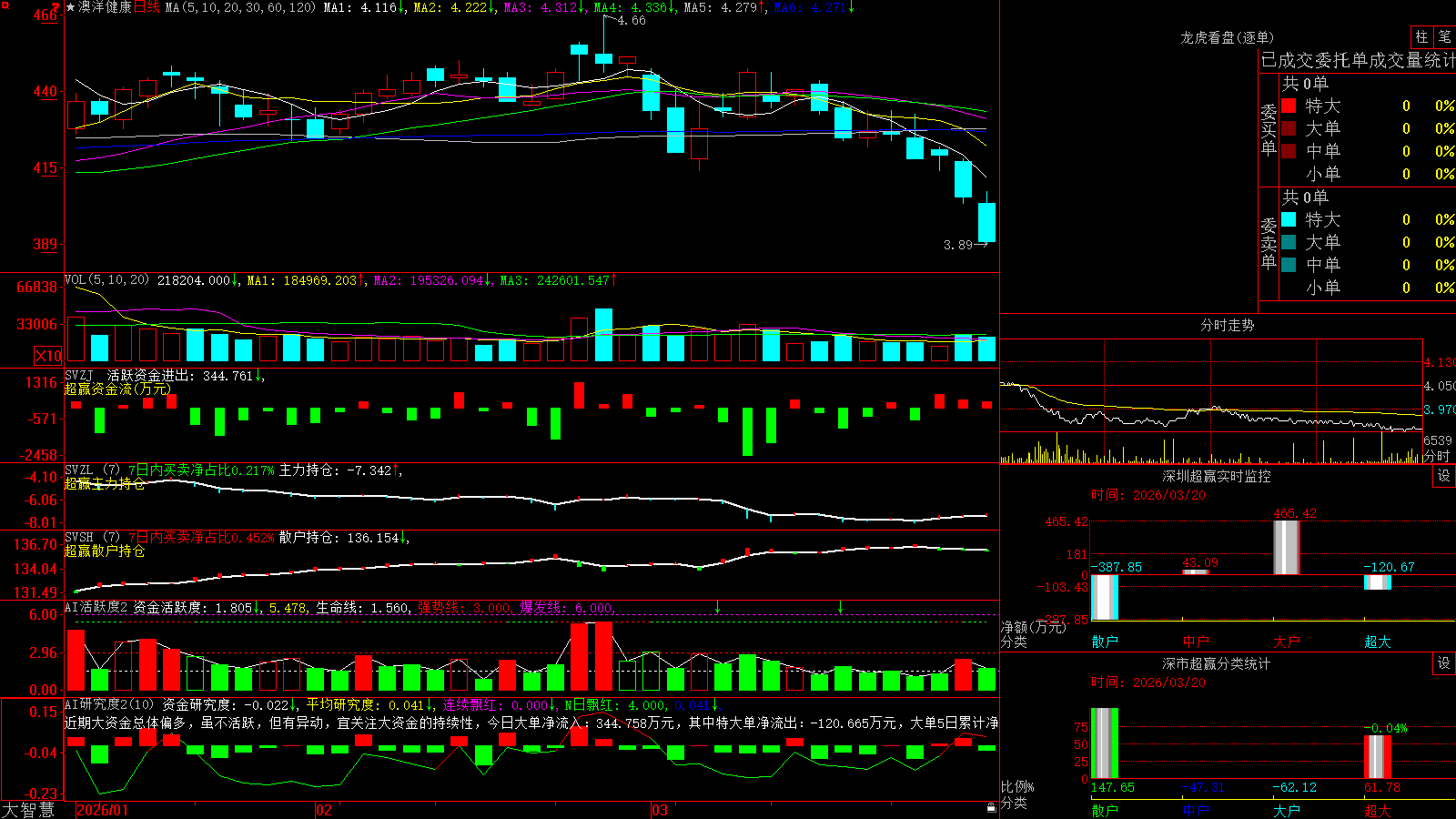This screenshot has width=1456, height=819.
Task: Click the dark red 中单 swatch in 委买单
Action: pos(1289,151)
